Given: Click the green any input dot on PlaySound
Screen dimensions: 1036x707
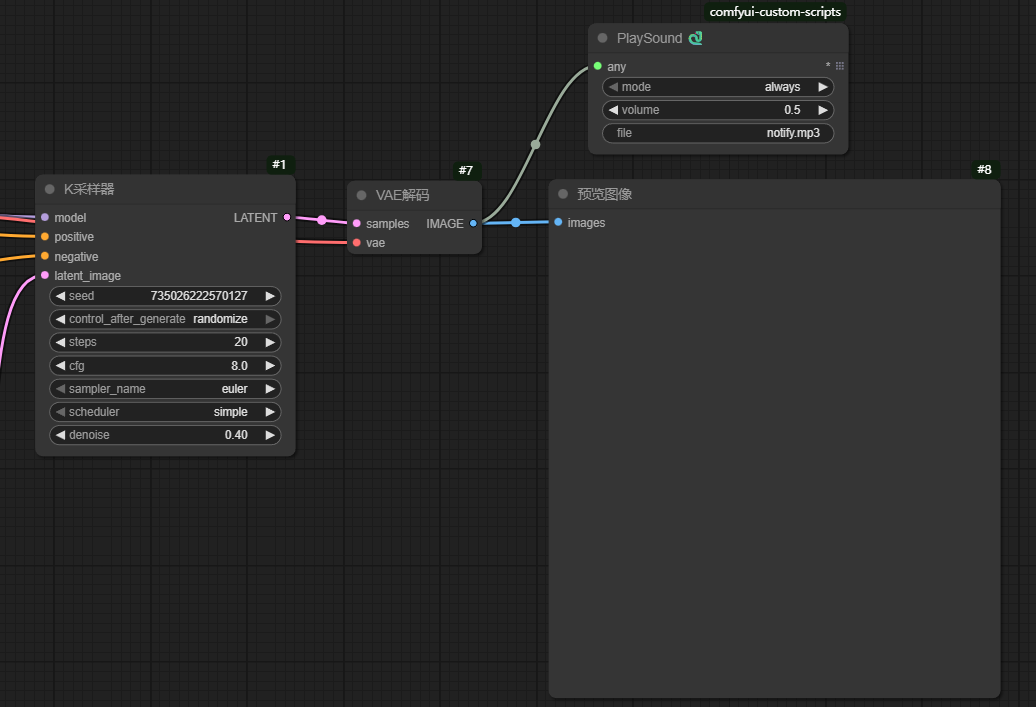Looking at the screenshot, I should pyautogui.click(x=598, y=66).
